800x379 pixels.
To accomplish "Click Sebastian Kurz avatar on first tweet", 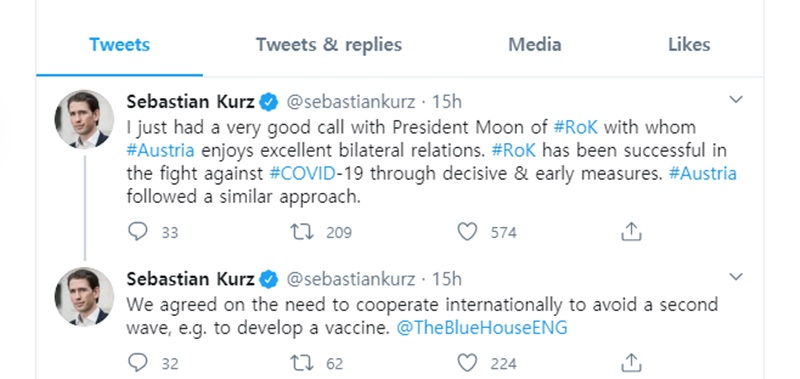I will [x=84, y=119].
